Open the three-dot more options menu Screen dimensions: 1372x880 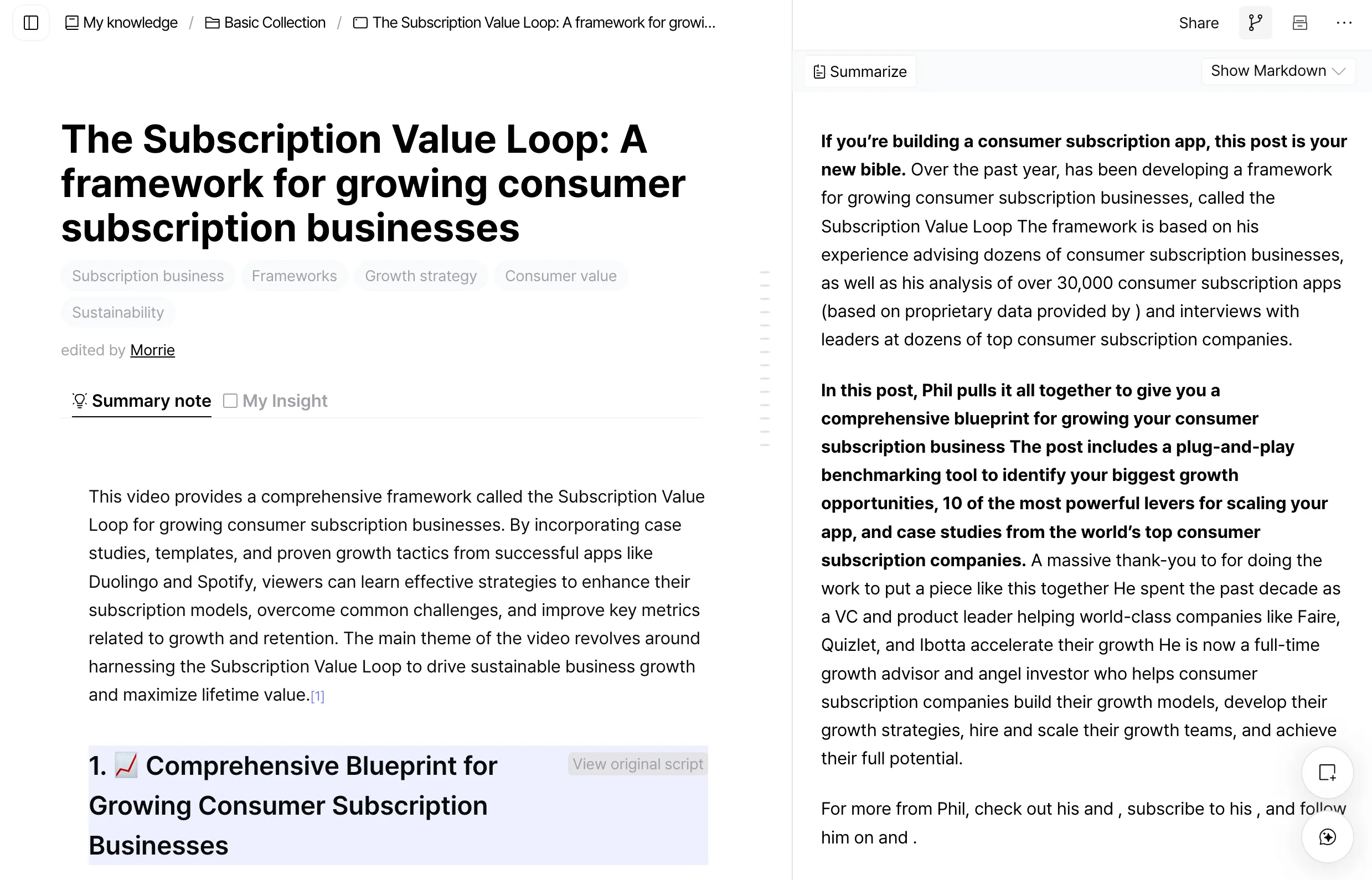[x=1344, y=23]
